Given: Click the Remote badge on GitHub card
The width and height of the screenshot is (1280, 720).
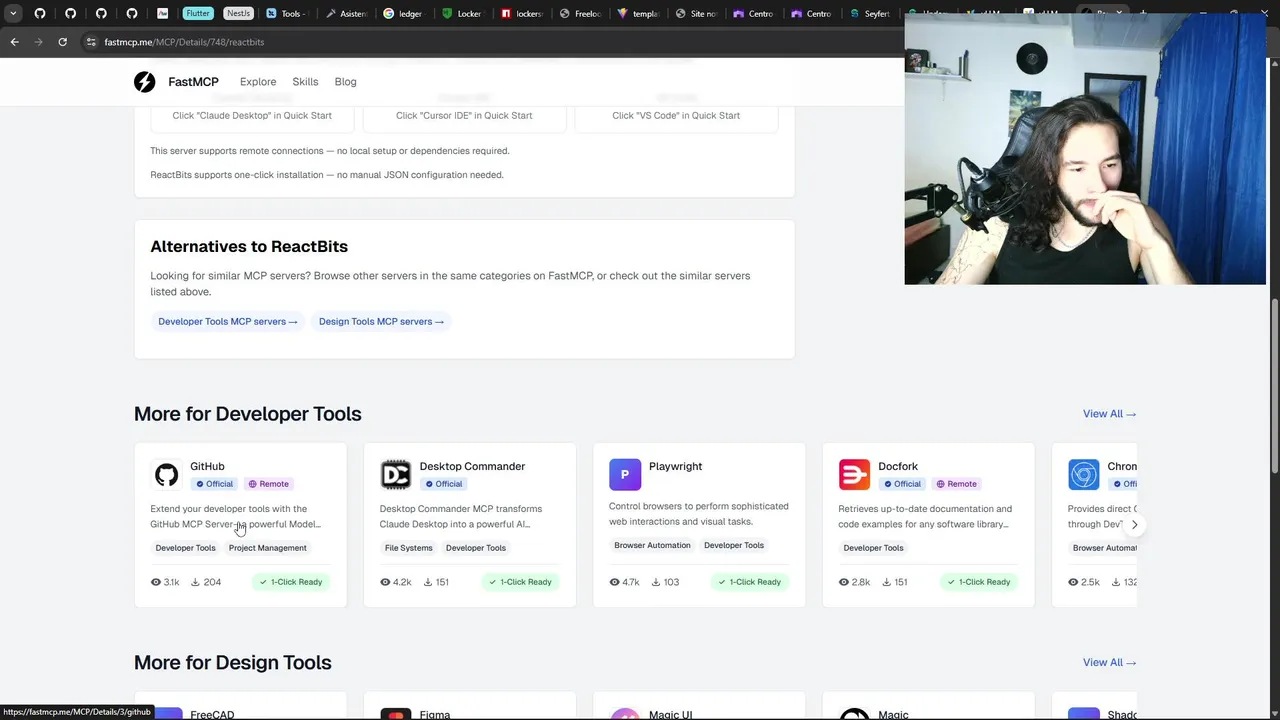Looking at the screenshot, I should [x=268, y=484].
